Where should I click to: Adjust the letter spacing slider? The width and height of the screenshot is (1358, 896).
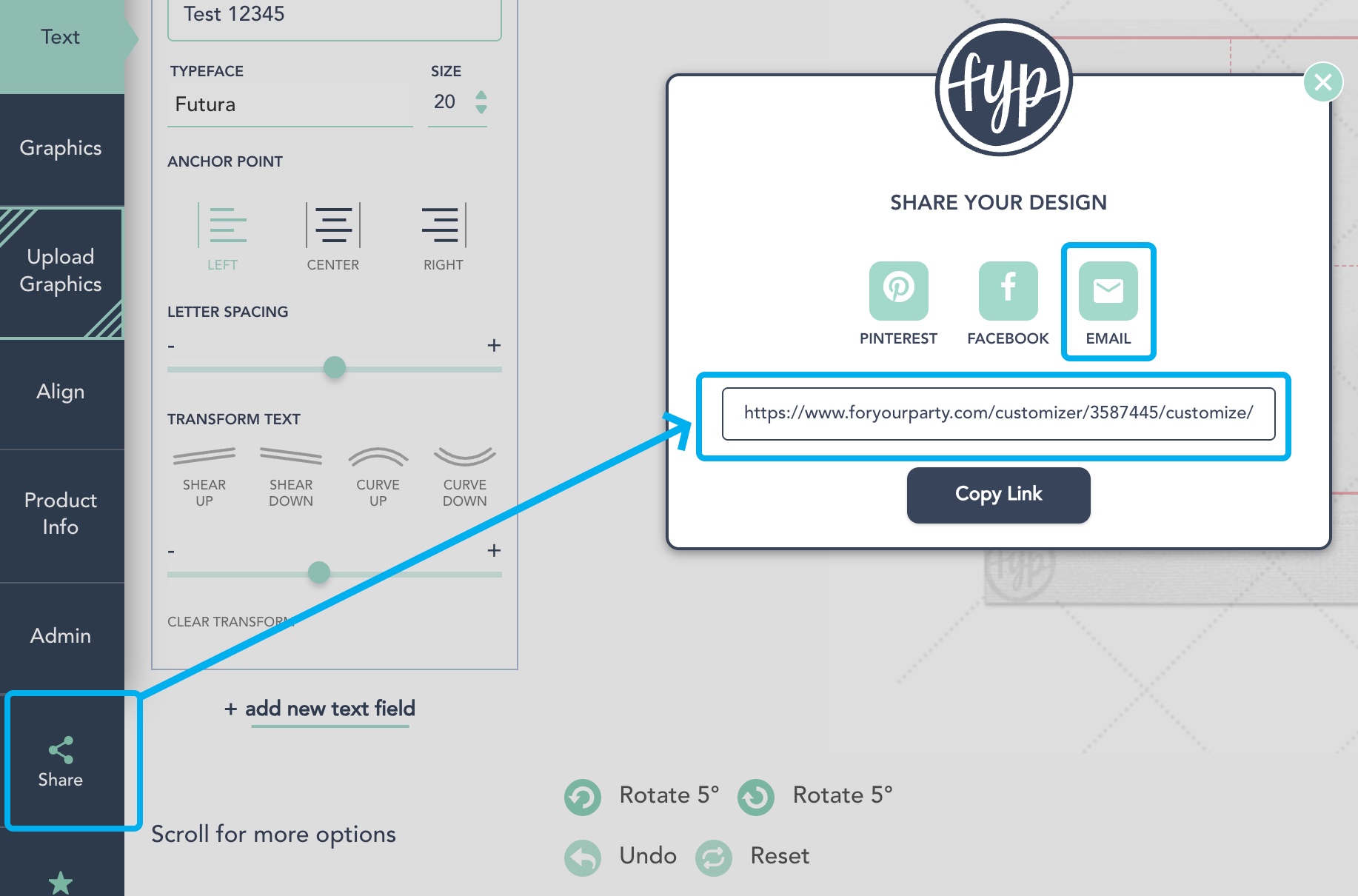335,367
